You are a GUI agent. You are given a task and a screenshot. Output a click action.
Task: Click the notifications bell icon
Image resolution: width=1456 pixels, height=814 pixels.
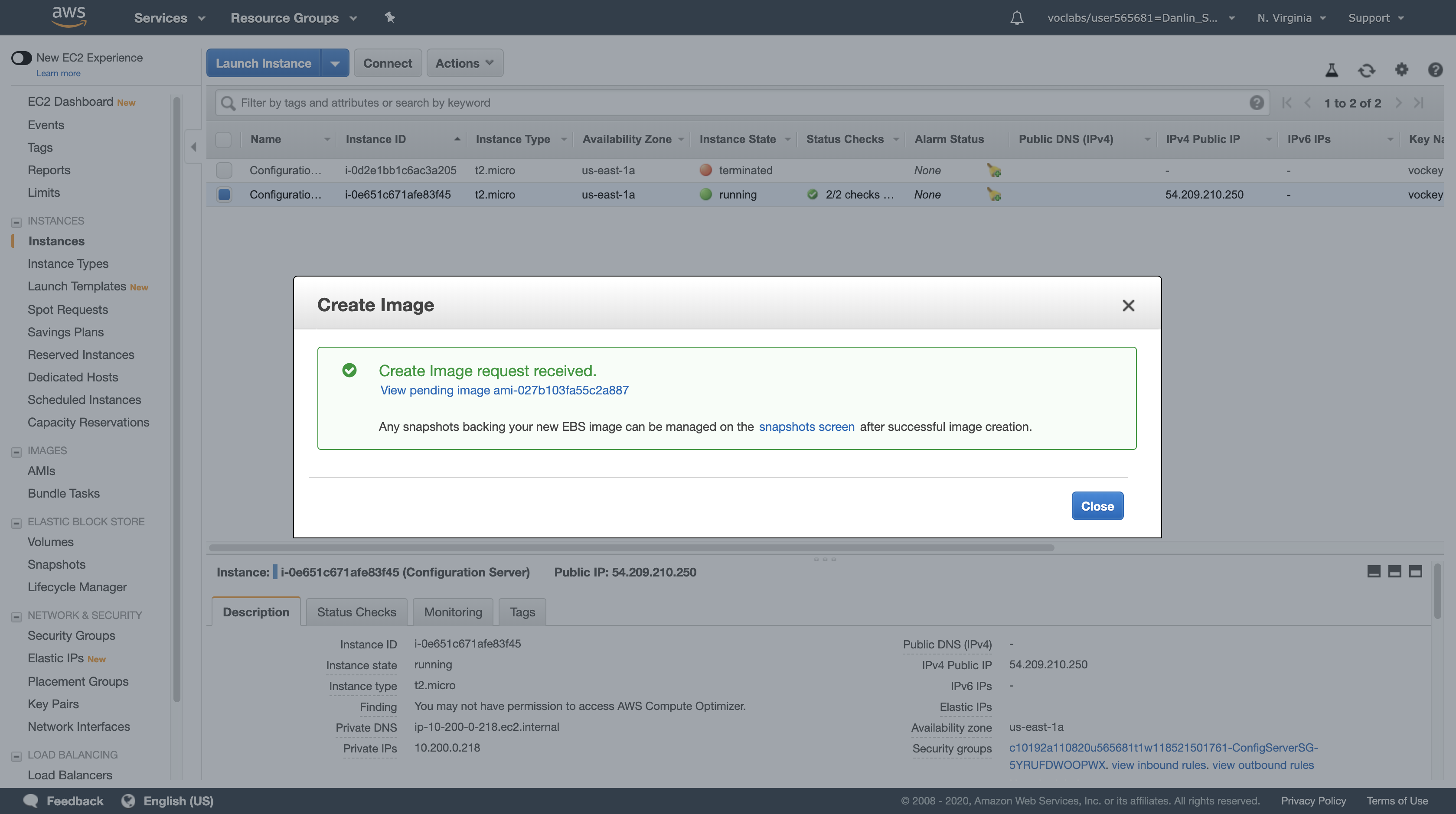click(1016, 17)
